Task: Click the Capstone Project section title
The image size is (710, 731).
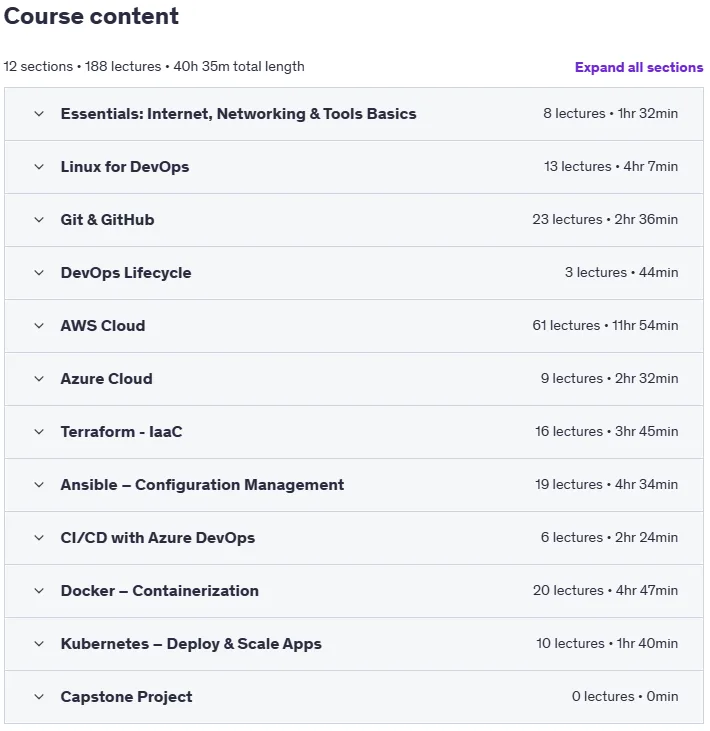Action: click(126, 697)
